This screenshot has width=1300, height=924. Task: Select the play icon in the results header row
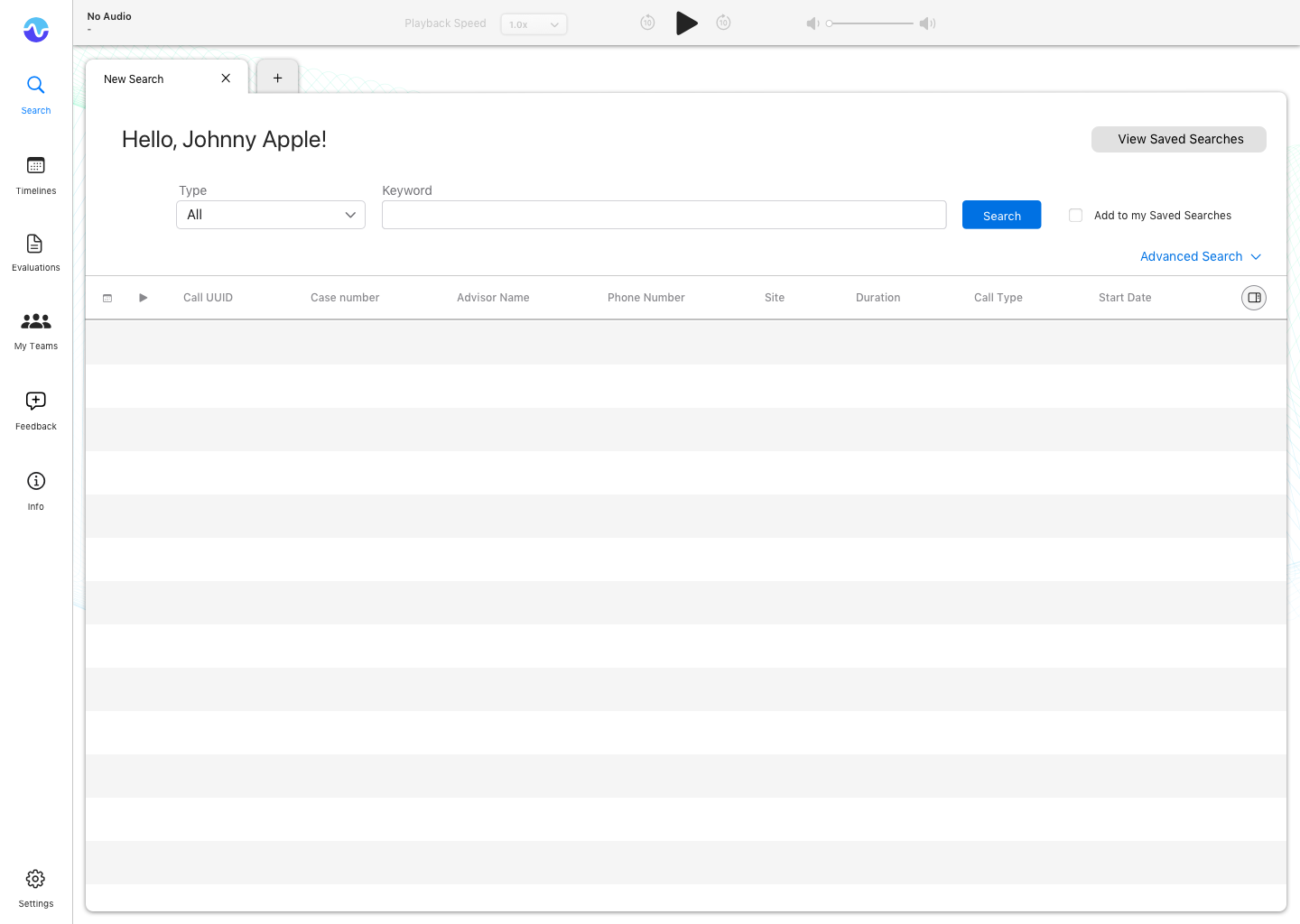point(143,297)
